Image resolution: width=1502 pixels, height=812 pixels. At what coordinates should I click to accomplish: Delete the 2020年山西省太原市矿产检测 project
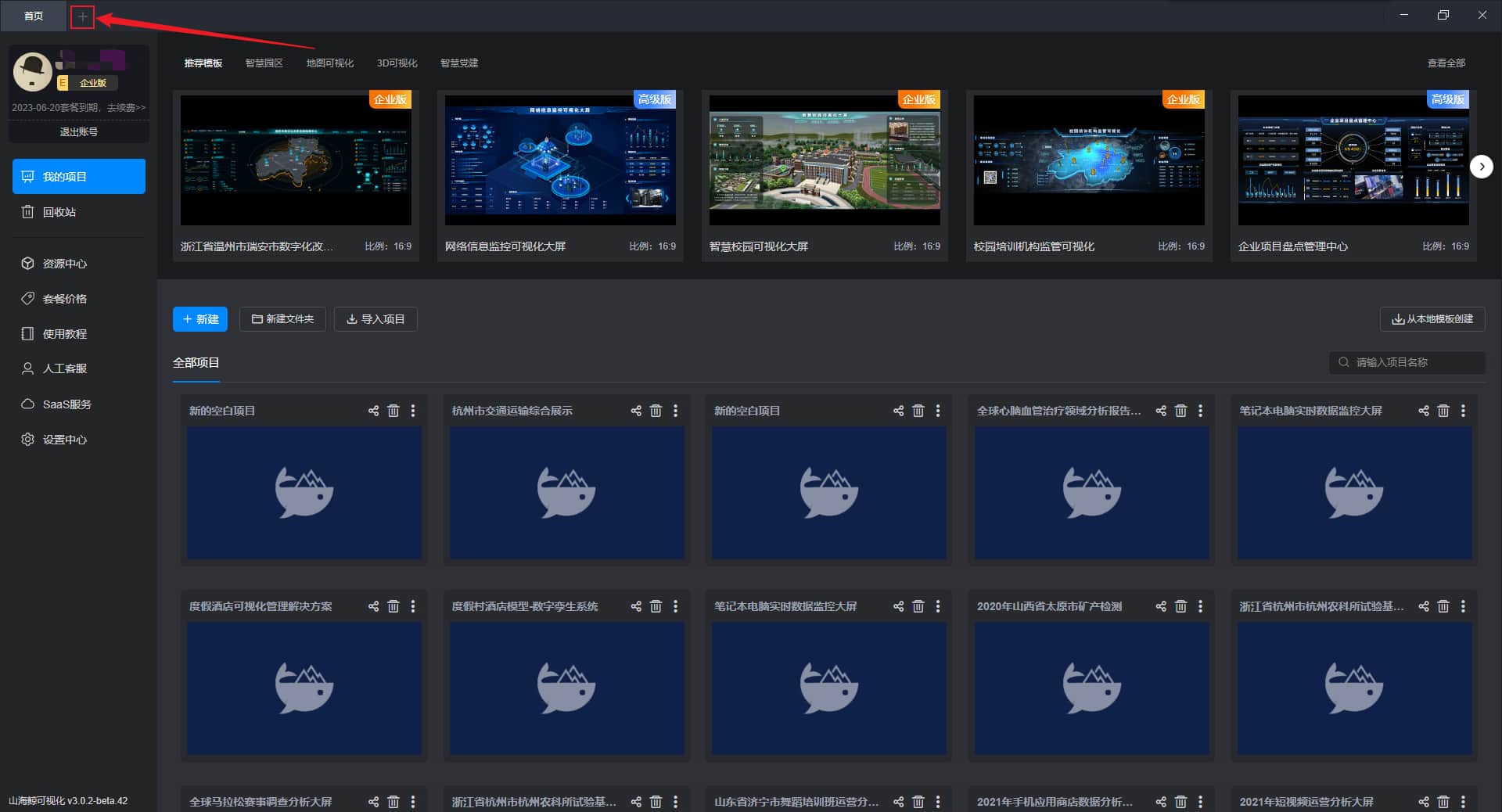[x=1180, y=606]
